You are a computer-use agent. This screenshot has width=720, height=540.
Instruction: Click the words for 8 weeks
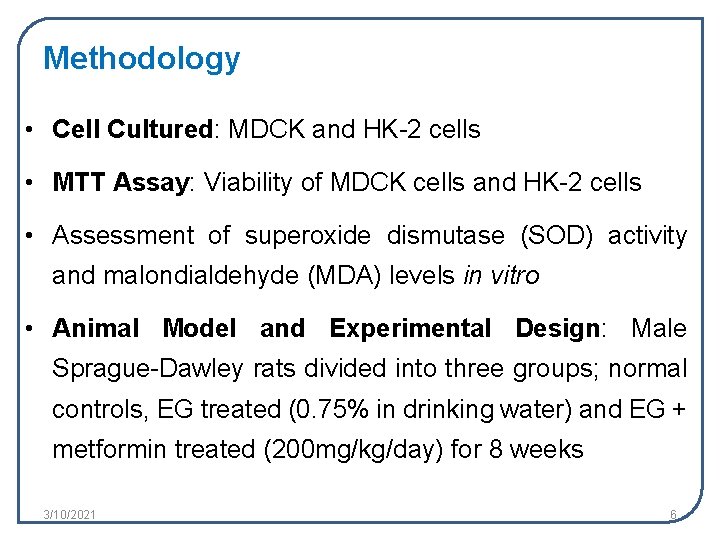click(x=517, y=449)
